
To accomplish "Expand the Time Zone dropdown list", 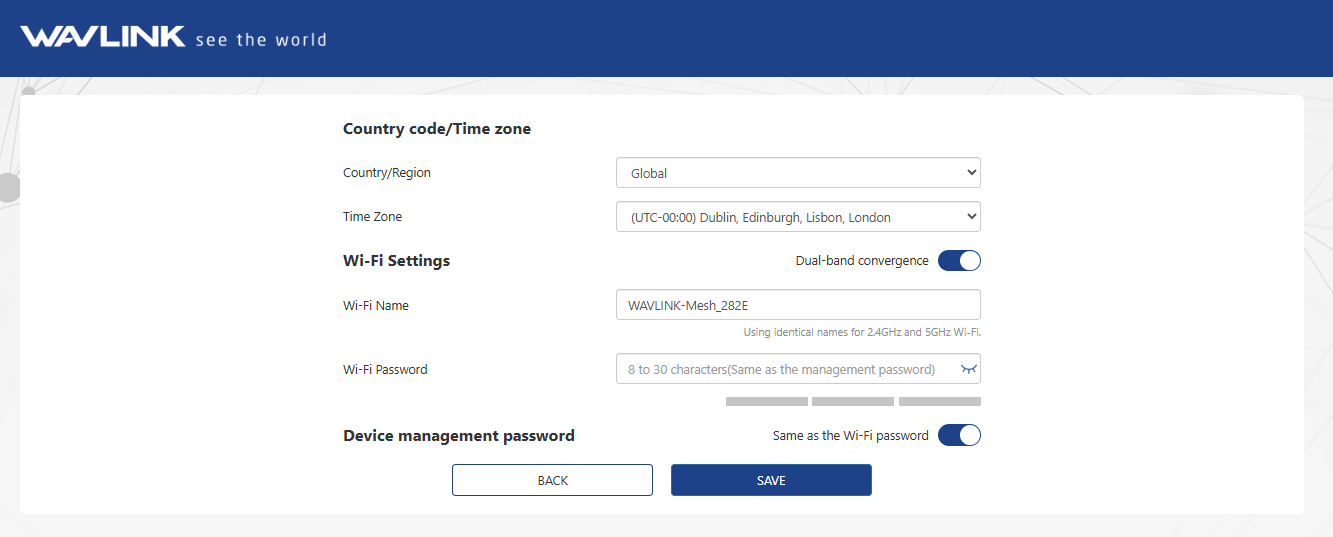I will (797, 217).
